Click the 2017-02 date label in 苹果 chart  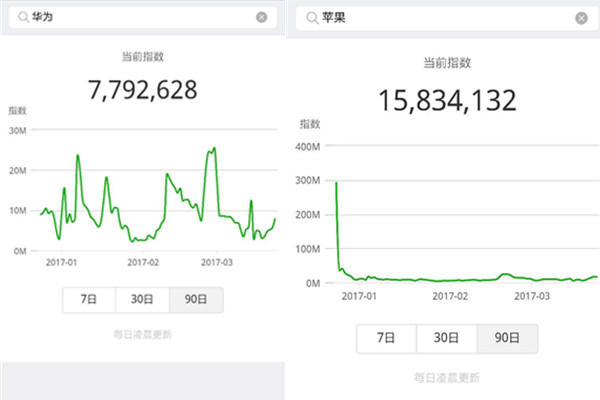(450, 296)
